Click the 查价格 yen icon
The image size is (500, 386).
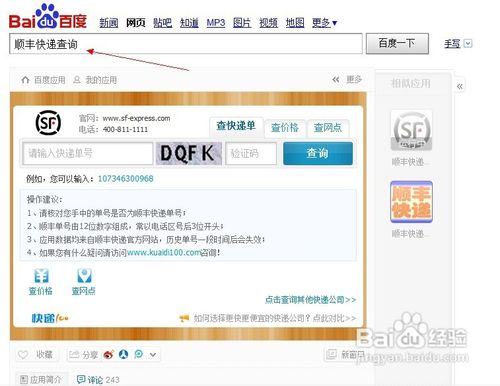coord(41,276)
